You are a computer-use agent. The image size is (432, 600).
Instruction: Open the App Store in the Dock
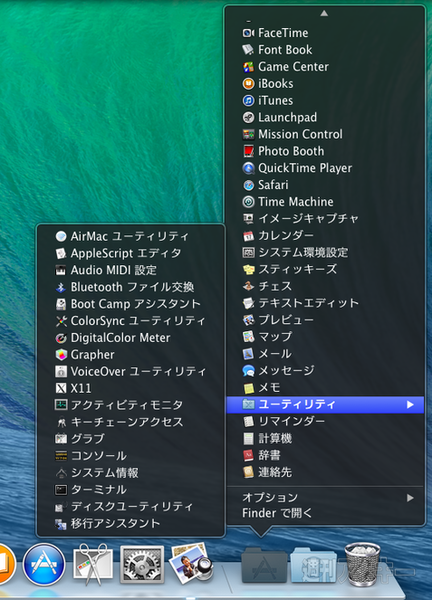click(x=44, y=565)
